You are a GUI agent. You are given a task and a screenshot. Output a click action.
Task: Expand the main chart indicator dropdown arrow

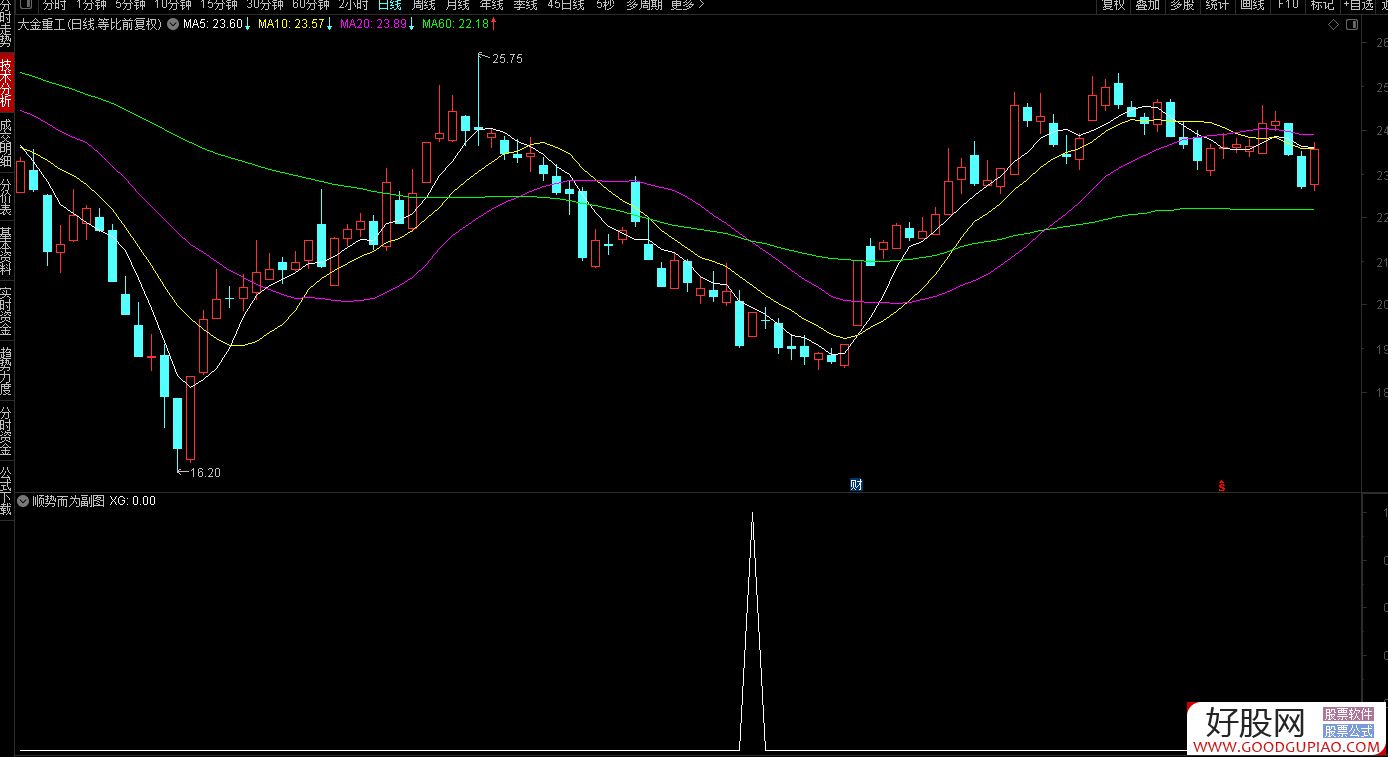(x=174, y=24)
